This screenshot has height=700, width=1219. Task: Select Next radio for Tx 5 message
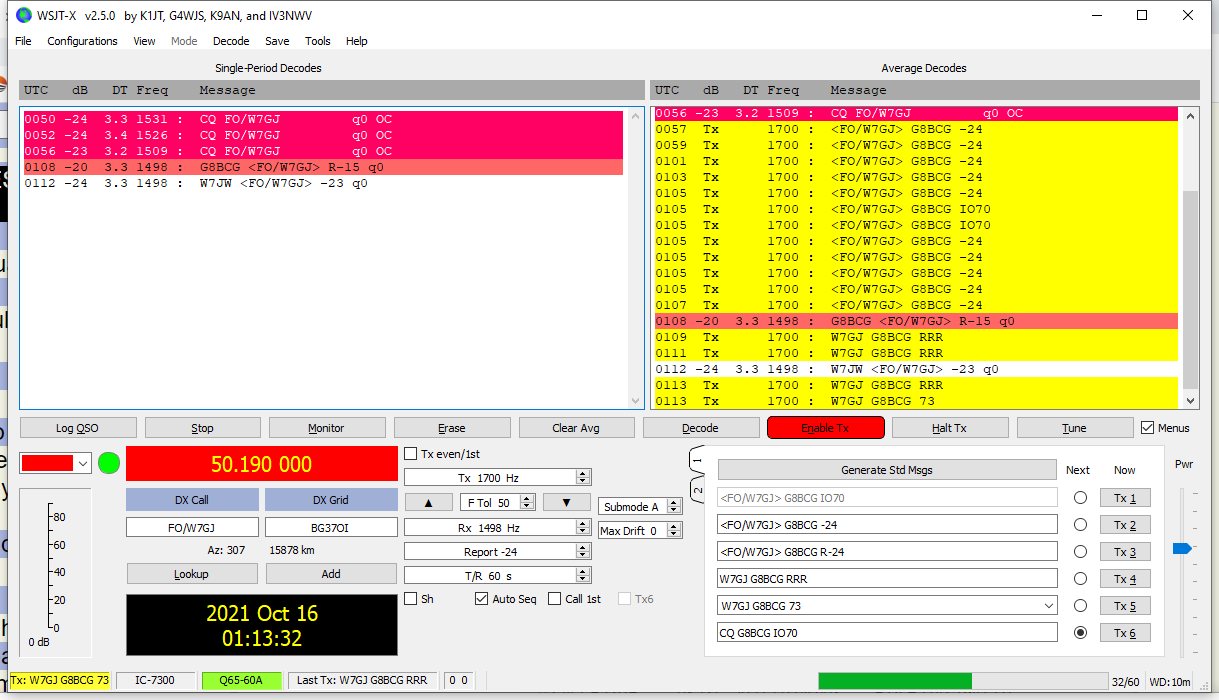coord(1079,606)
